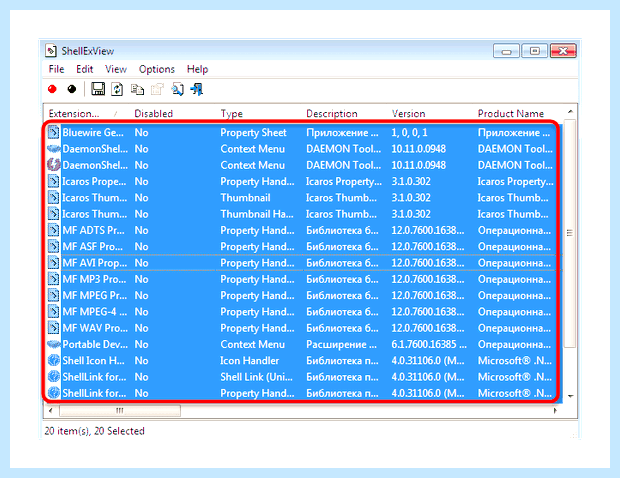Sort by the Version column header
Image resolution: width=620 pixels, height=478 pixels.
[x=431, y=113]
